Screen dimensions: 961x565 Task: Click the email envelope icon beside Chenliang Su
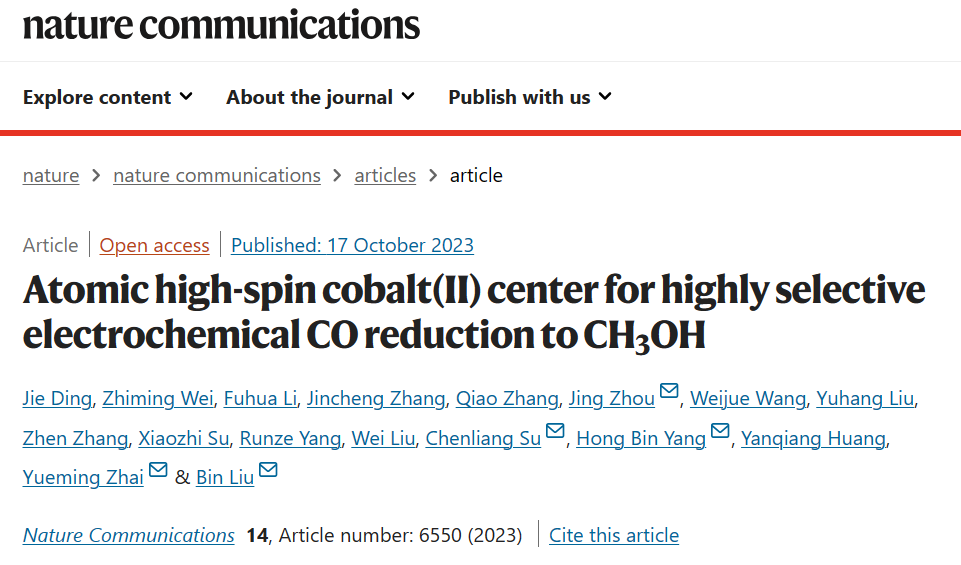point(555,430)
